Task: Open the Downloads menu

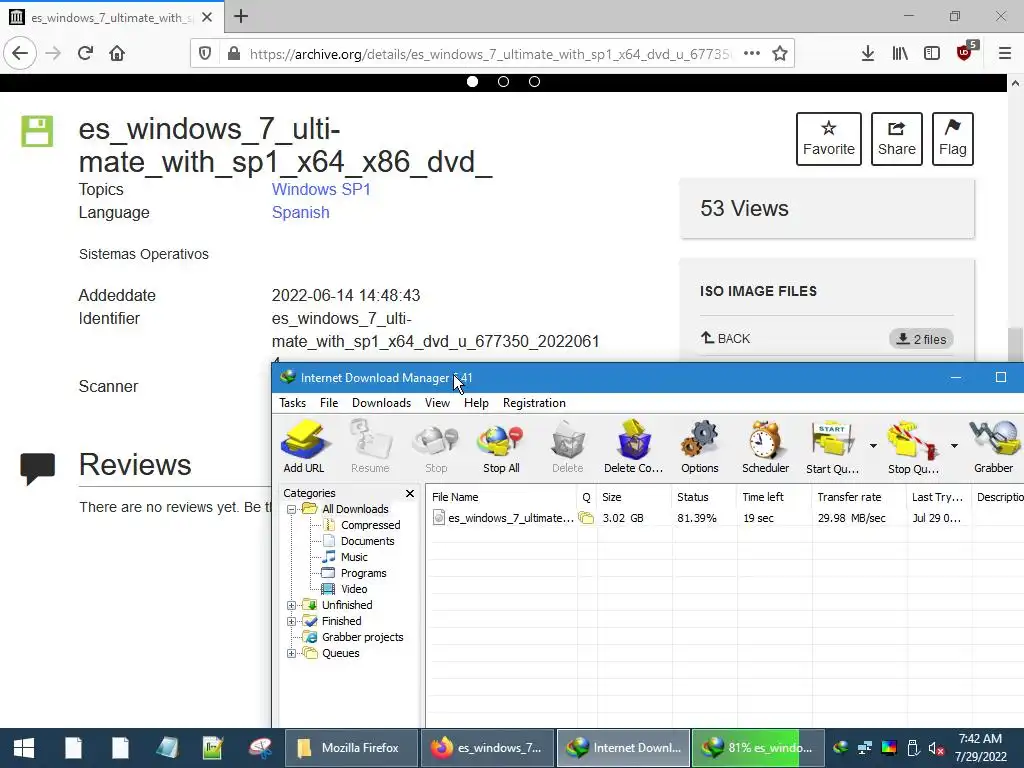Action: [381, 403]
